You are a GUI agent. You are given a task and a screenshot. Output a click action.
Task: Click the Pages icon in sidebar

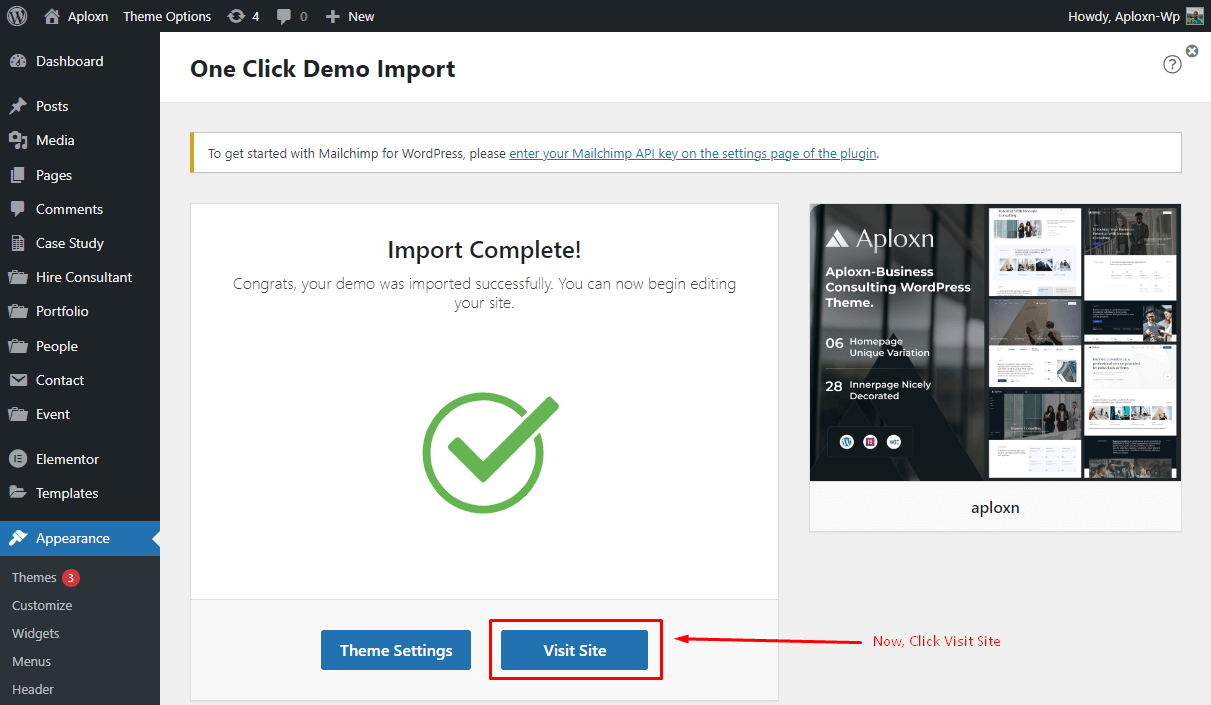(18, 175)
